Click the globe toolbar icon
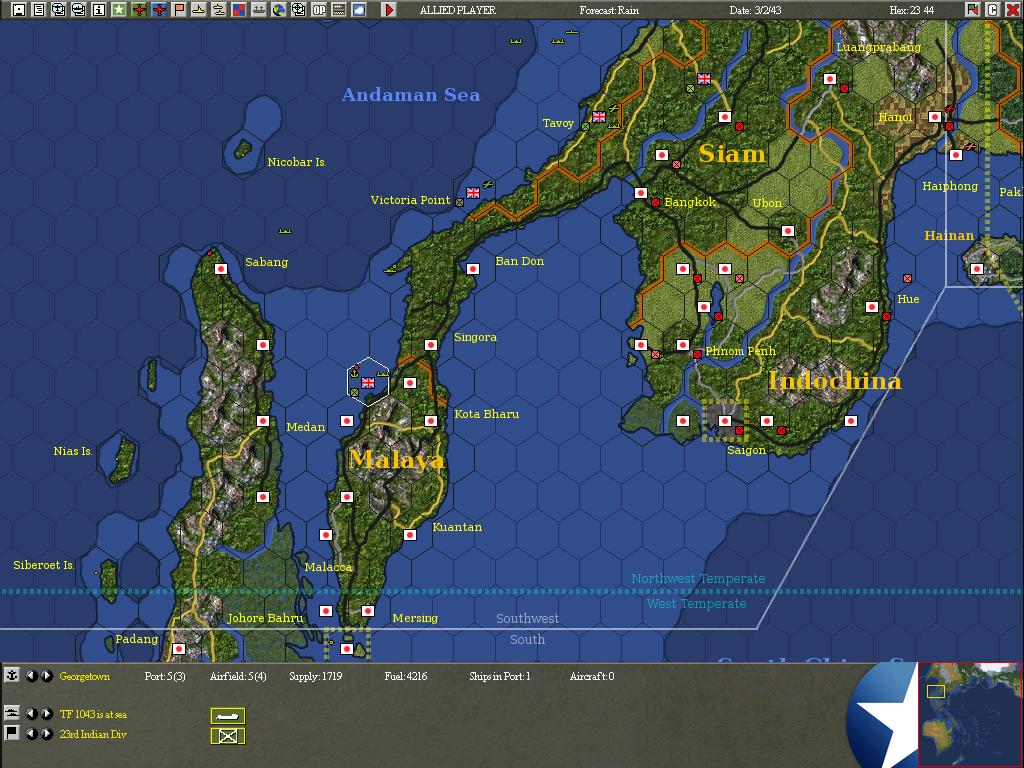This screenshot has width=1024, height=768. pos(279,10)
